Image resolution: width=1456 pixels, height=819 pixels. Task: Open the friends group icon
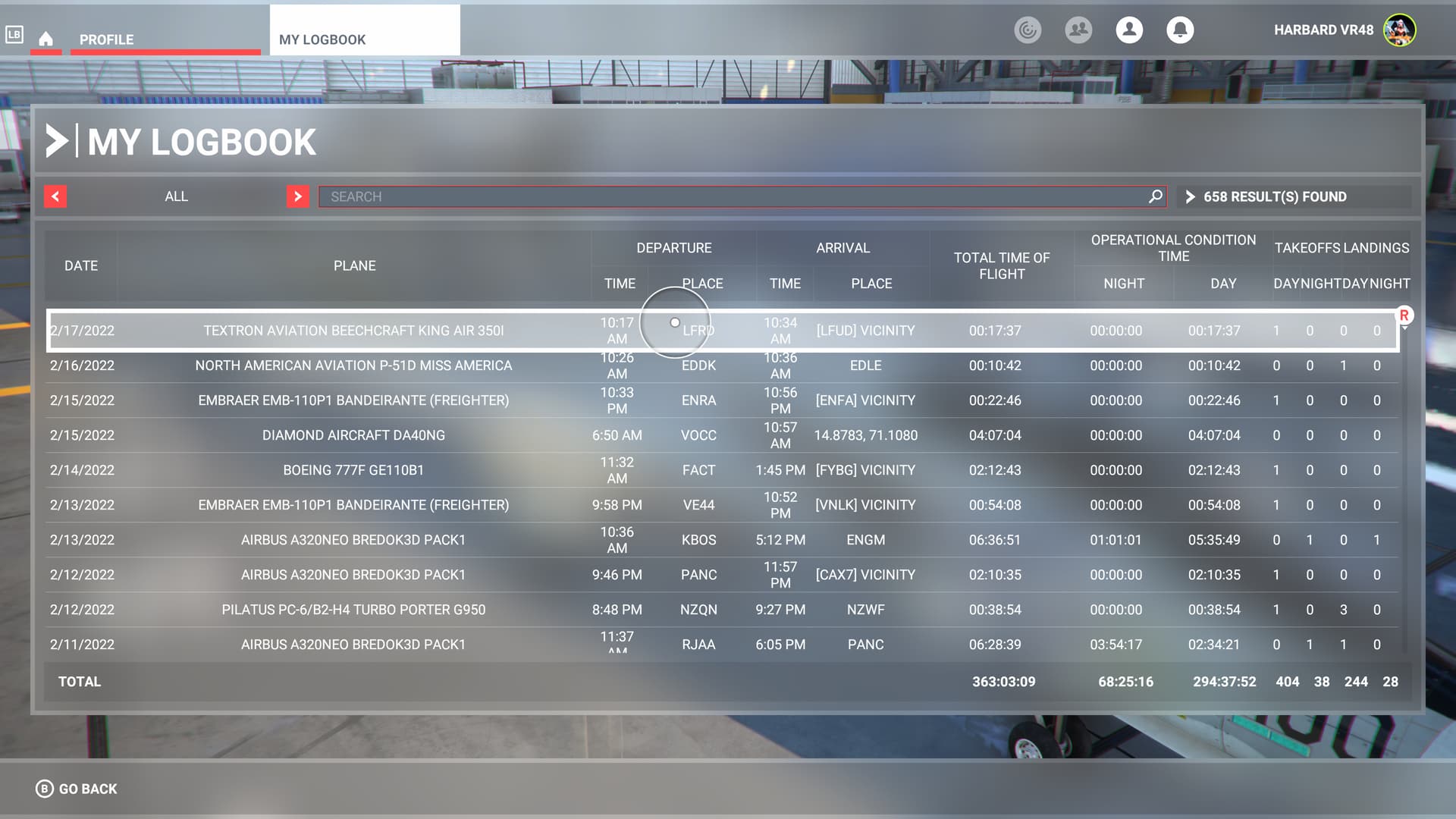pos(1078,30)
